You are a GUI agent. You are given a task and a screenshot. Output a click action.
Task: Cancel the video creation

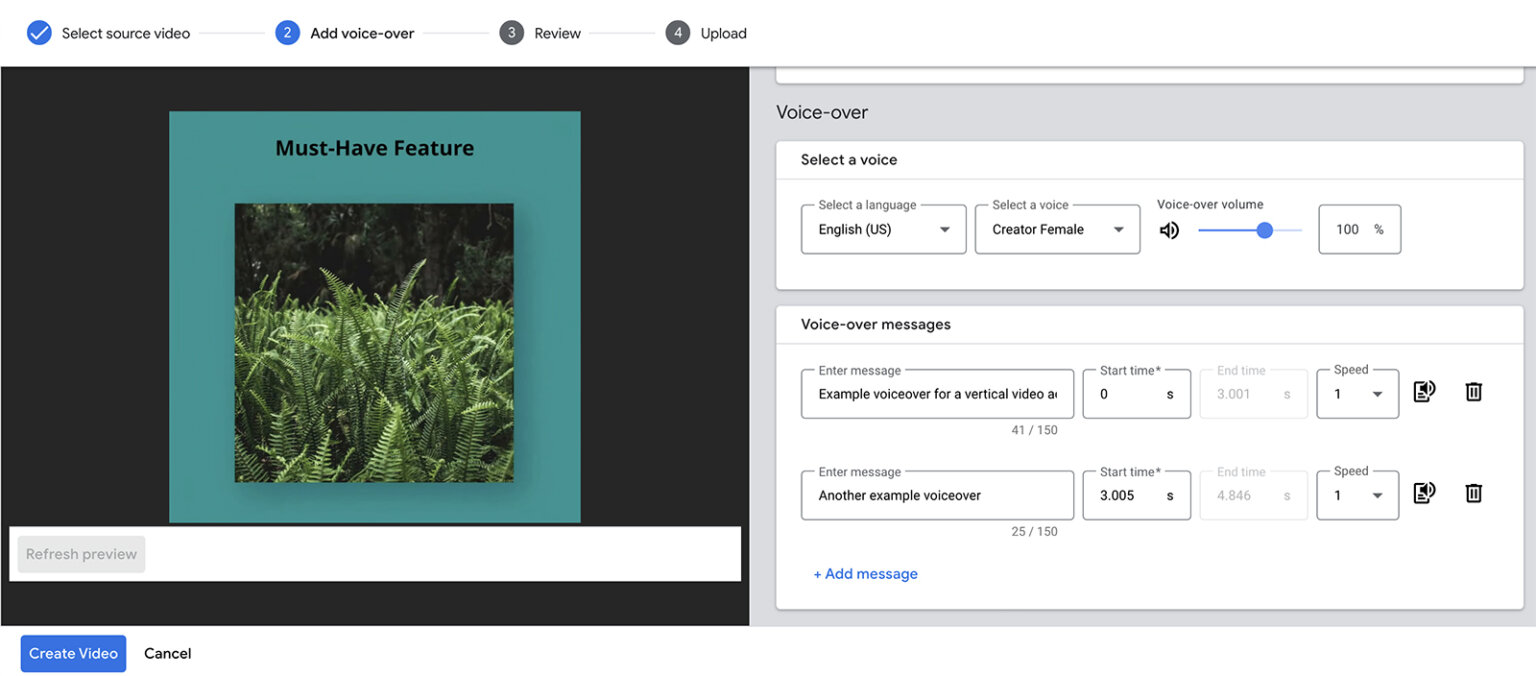167,653
